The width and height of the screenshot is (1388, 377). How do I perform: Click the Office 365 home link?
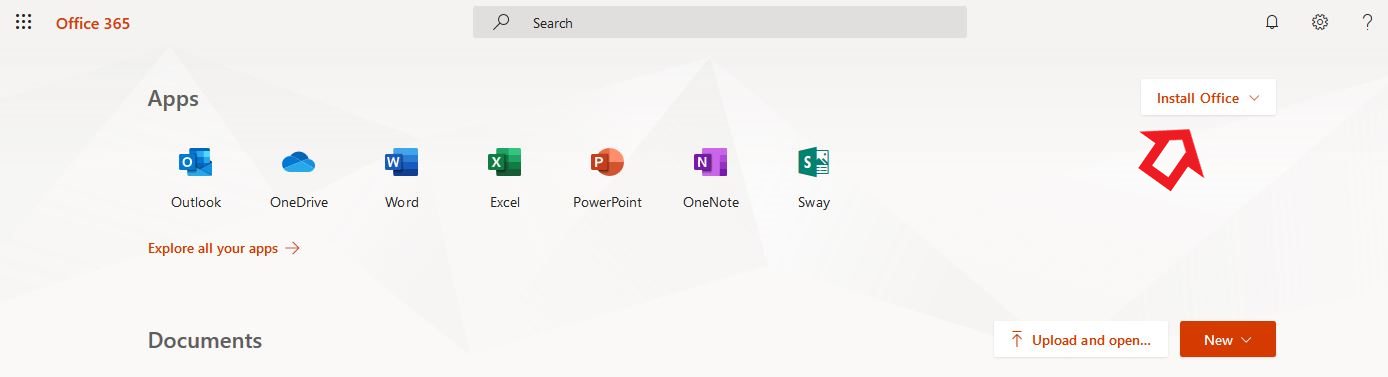coord(93,23)
